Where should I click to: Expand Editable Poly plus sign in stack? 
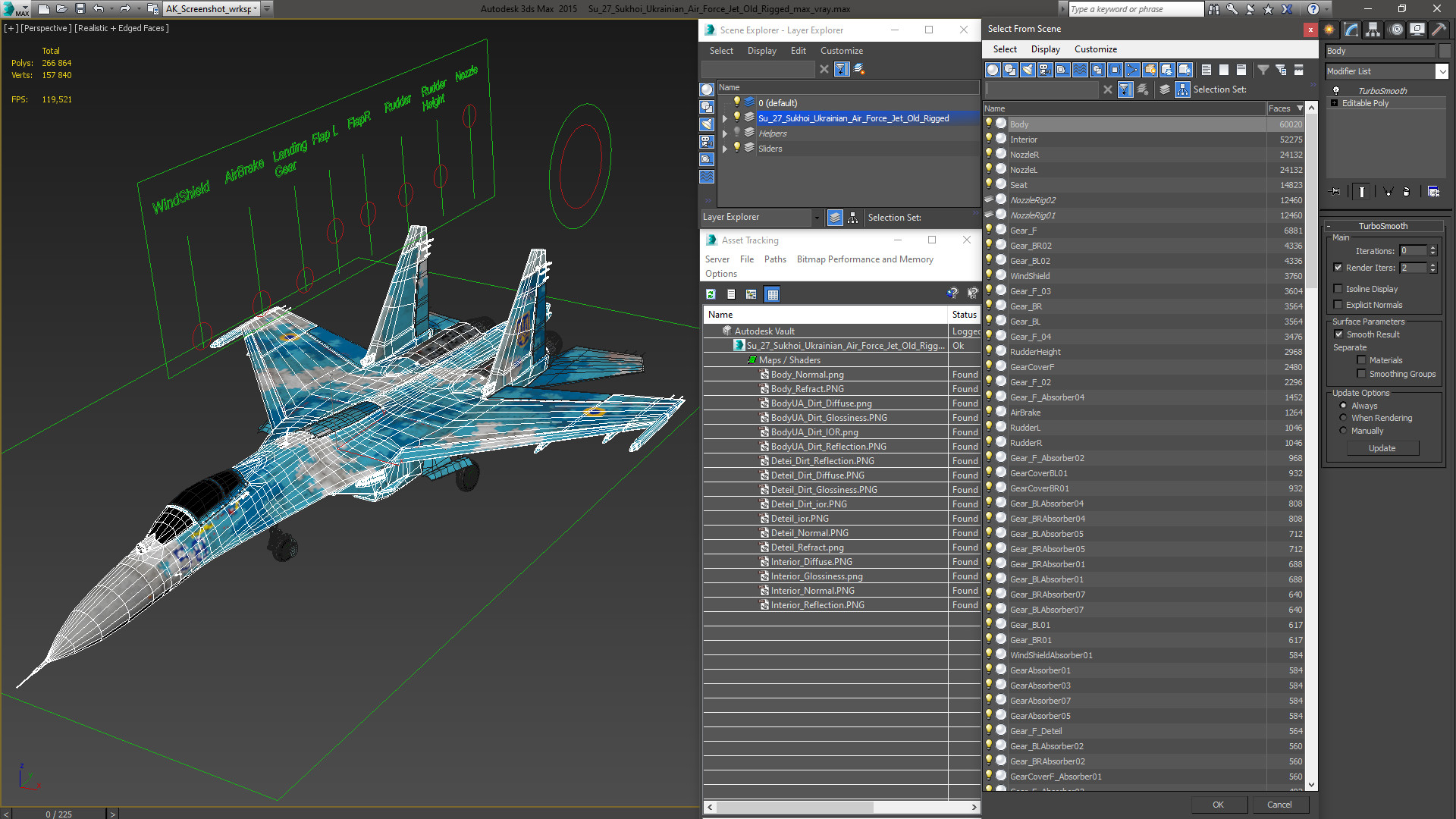click(x=1335, y=103)
